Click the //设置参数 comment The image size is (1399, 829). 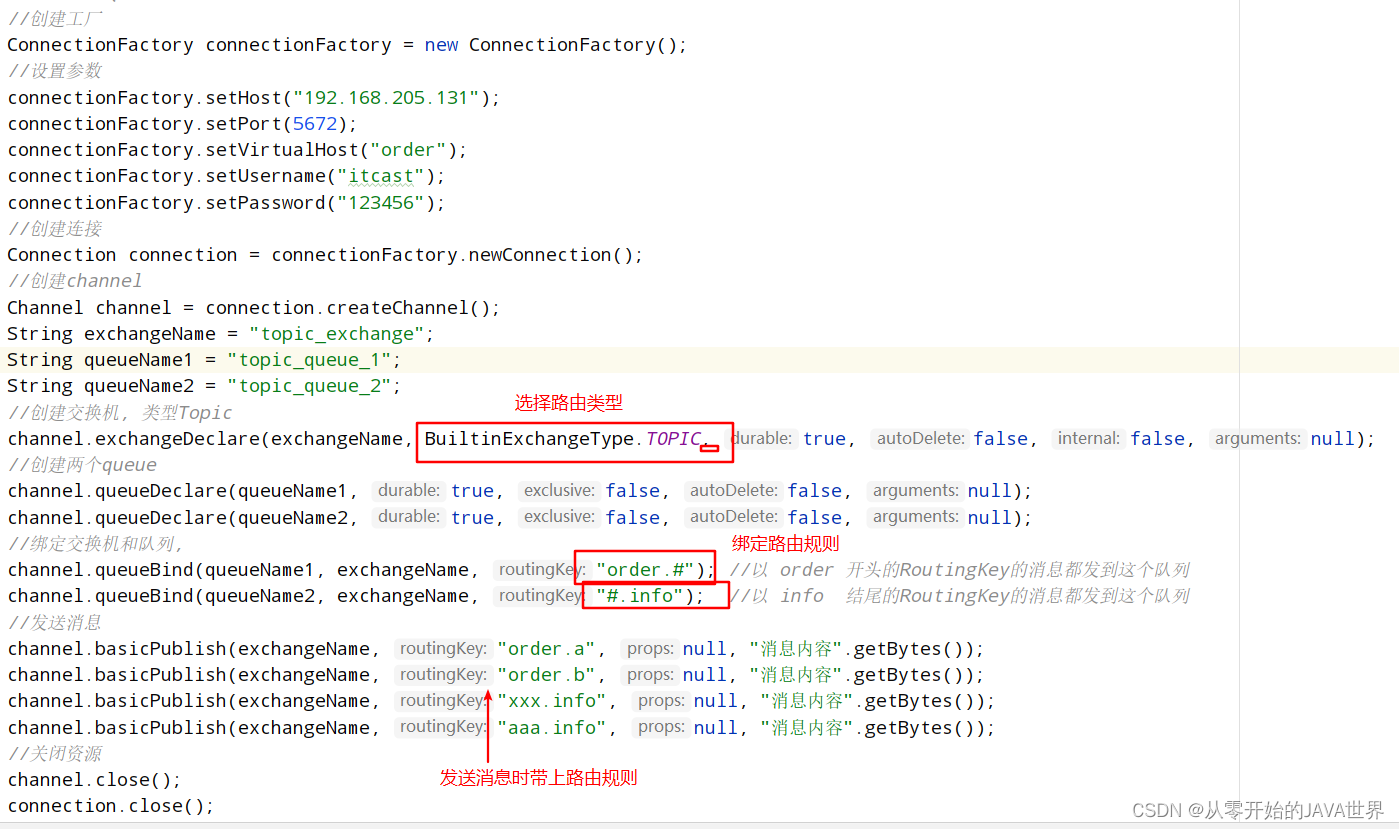pyautogui.click(x=55, y=70)
